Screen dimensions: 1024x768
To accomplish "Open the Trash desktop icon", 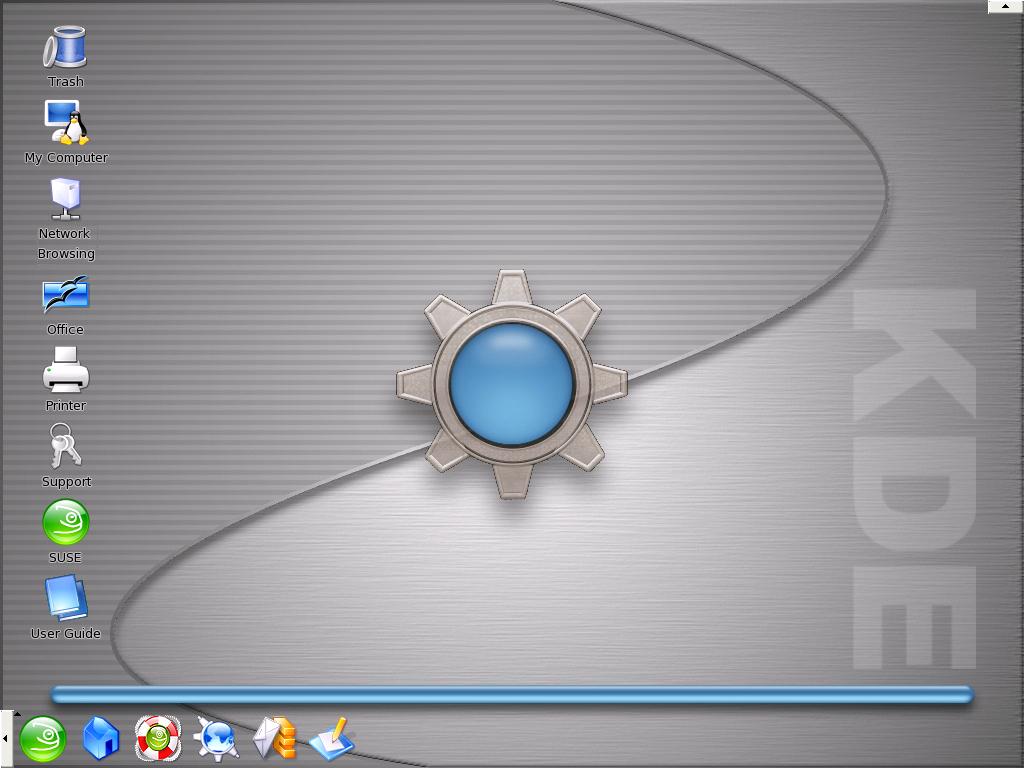I will [65, 47].
